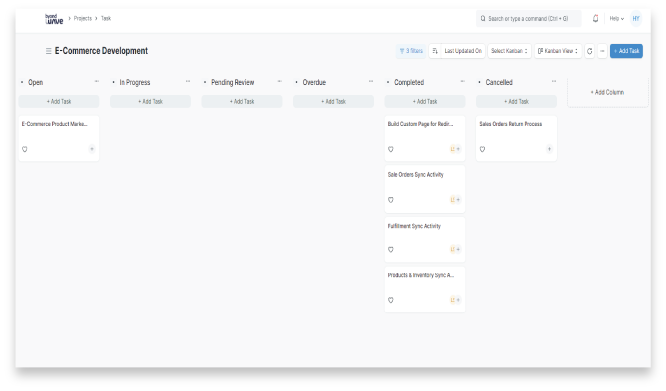Click the assign plus icon on the Sales Orders Return Process card

point(549,149)
